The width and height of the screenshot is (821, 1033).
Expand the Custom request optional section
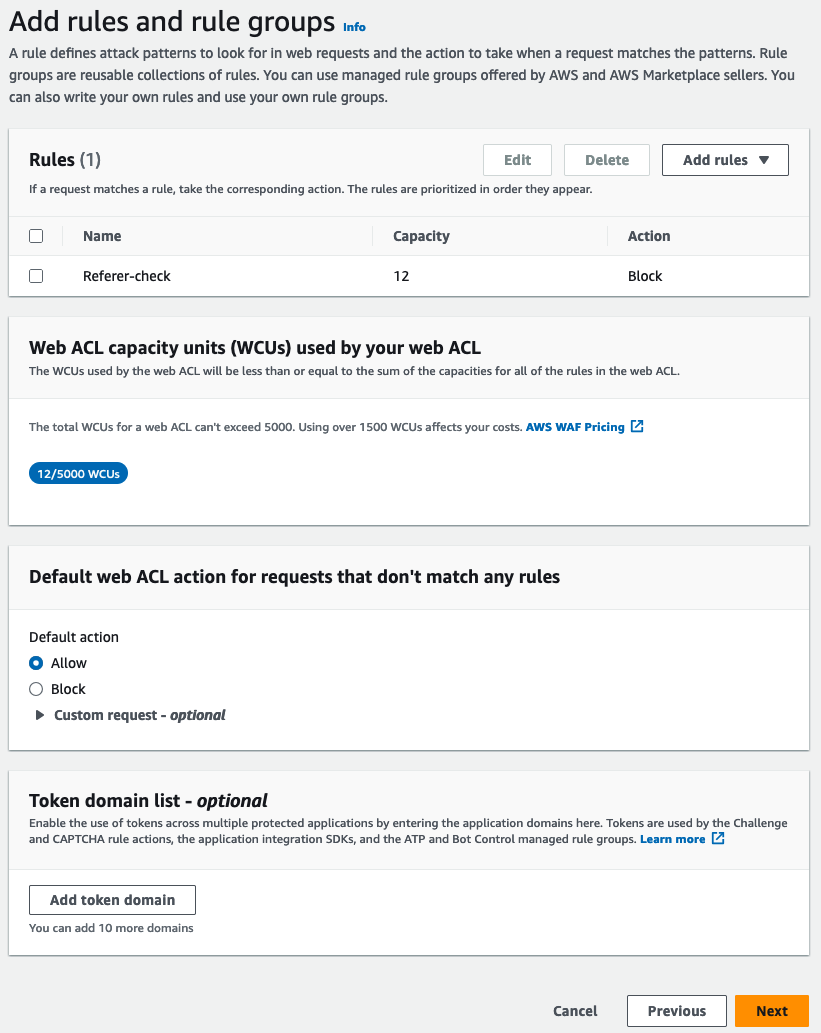point(40,715)
